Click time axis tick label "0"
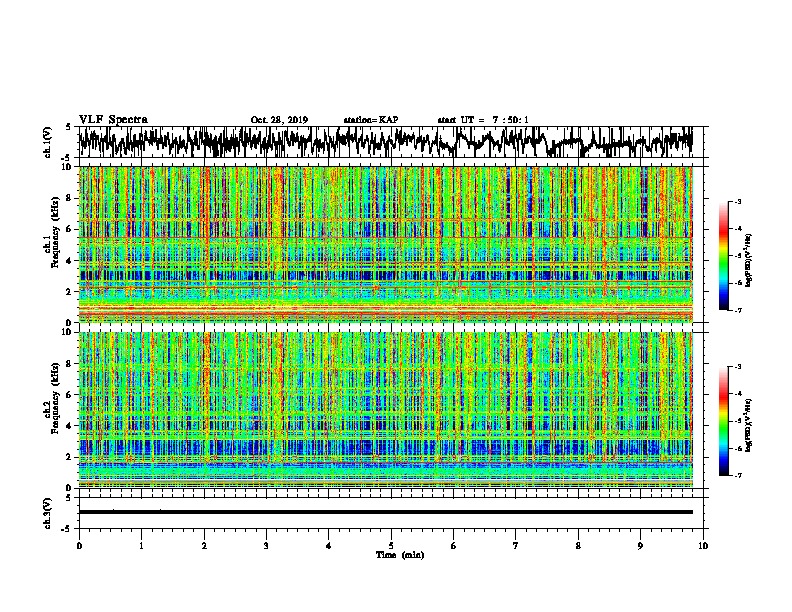The image size is (792, 612). [x=79, y=546]
